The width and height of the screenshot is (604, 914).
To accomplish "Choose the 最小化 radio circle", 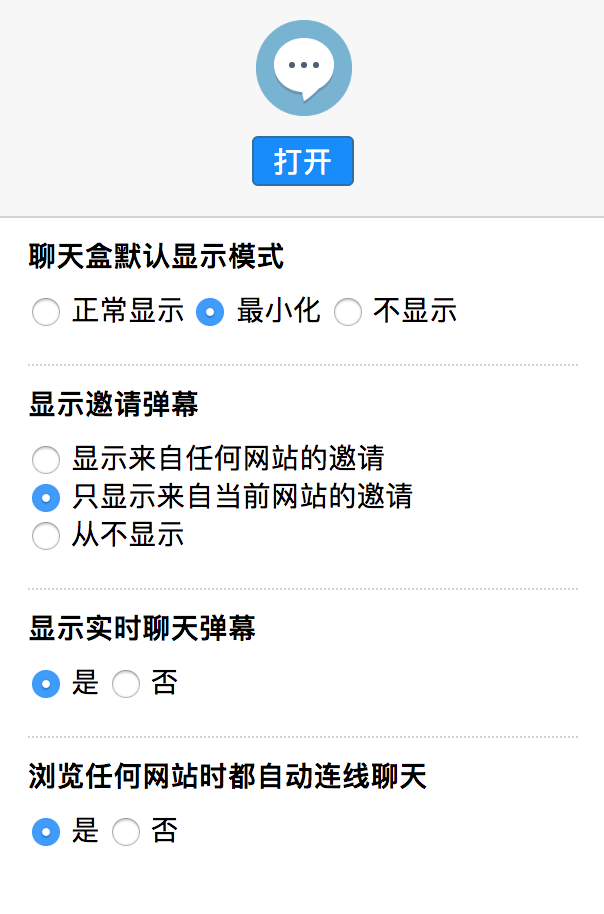I will coord(210,312).
